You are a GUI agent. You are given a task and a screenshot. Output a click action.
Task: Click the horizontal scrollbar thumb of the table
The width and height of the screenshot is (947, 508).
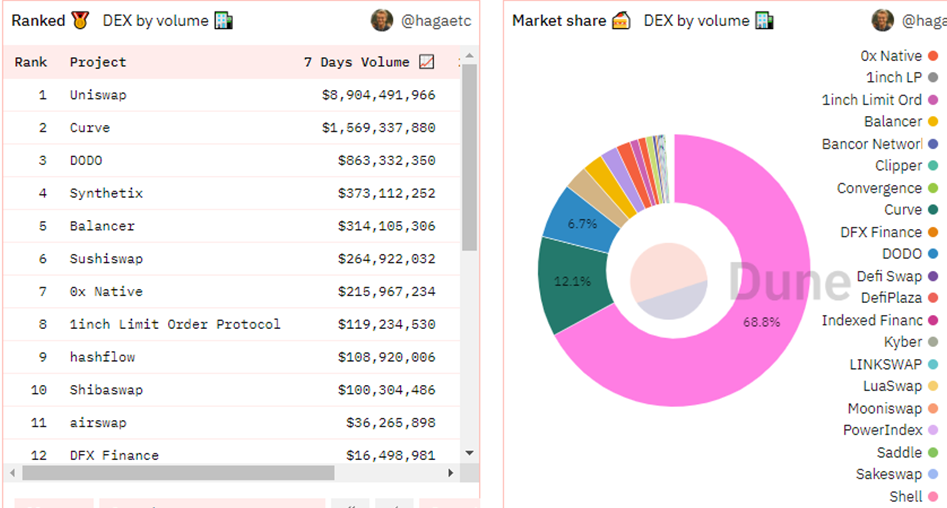(178, 473)
